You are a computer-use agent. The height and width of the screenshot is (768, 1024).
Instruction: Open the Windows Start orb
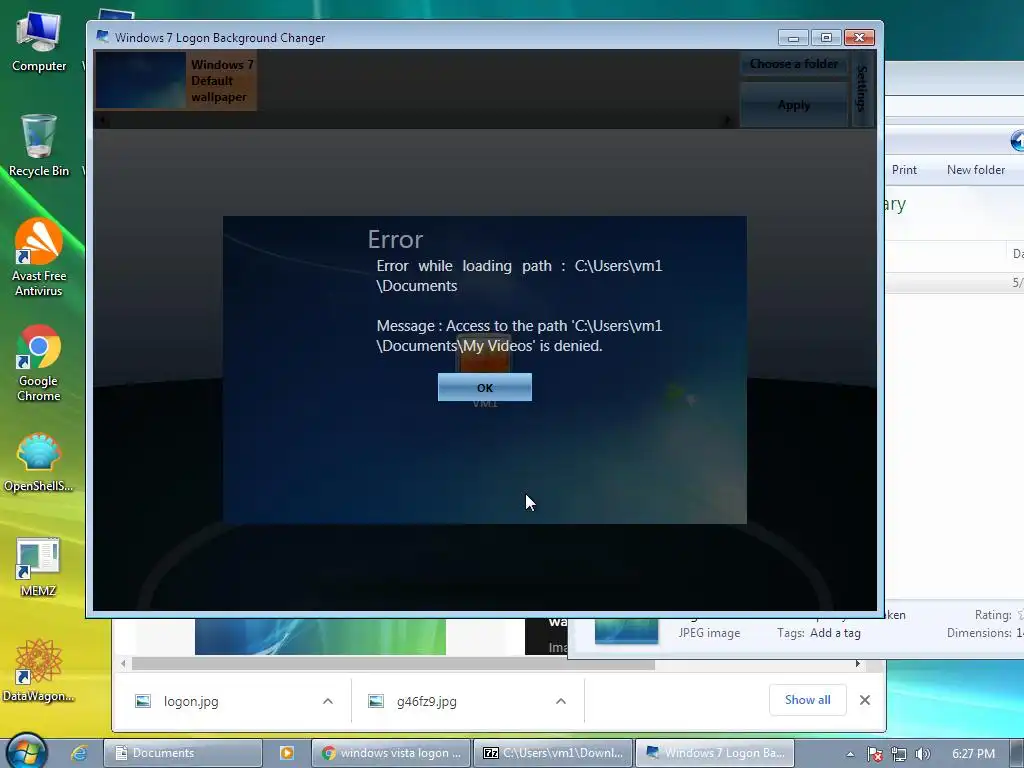[27, 751]
